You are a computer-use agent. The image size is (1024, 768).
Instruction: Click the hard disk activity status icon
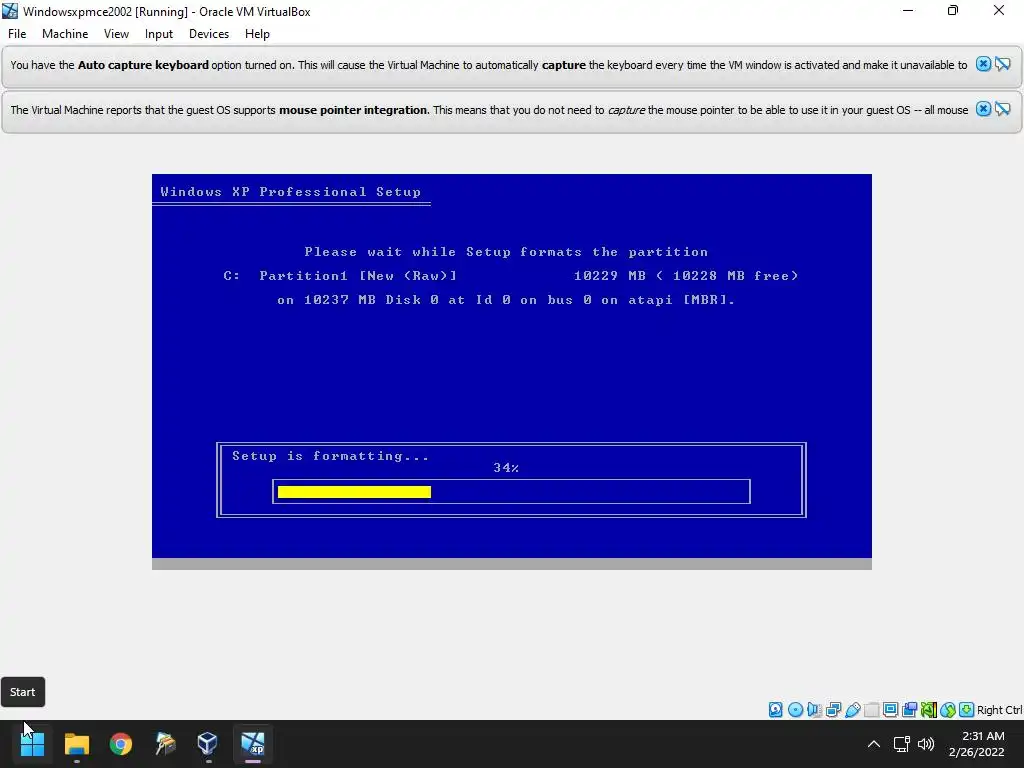[x=775, y=710]
